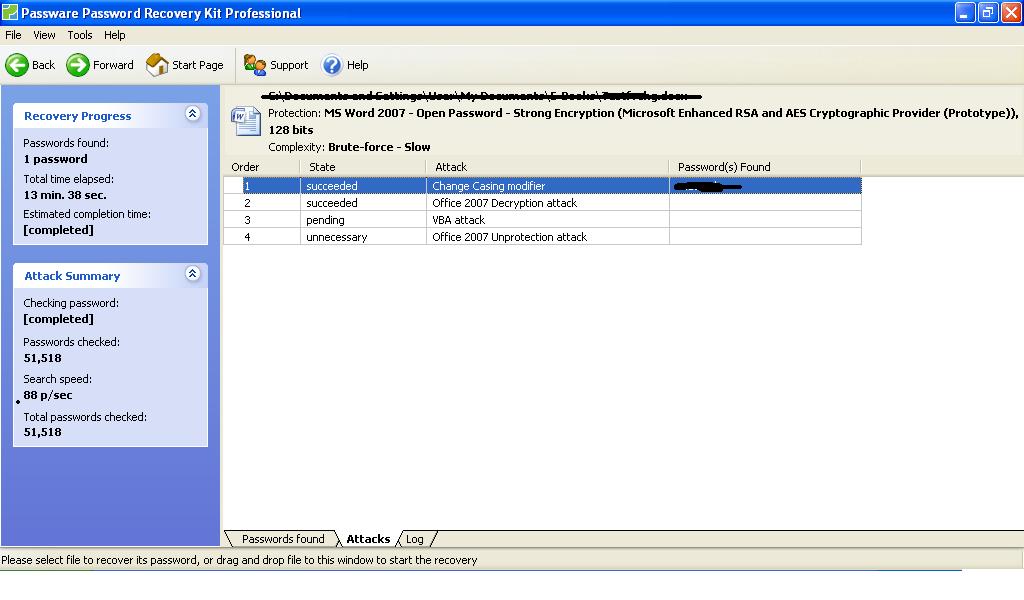Click the Start Page toolbar label

tap(197, 65)
